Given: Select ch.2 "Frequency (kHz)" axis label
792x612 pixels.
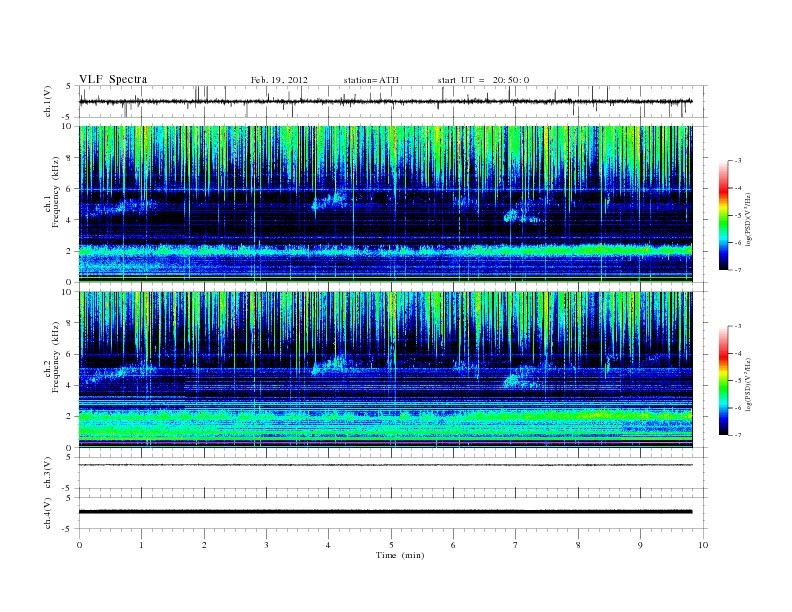Looking at the screenshot, I should click(56, 356).
